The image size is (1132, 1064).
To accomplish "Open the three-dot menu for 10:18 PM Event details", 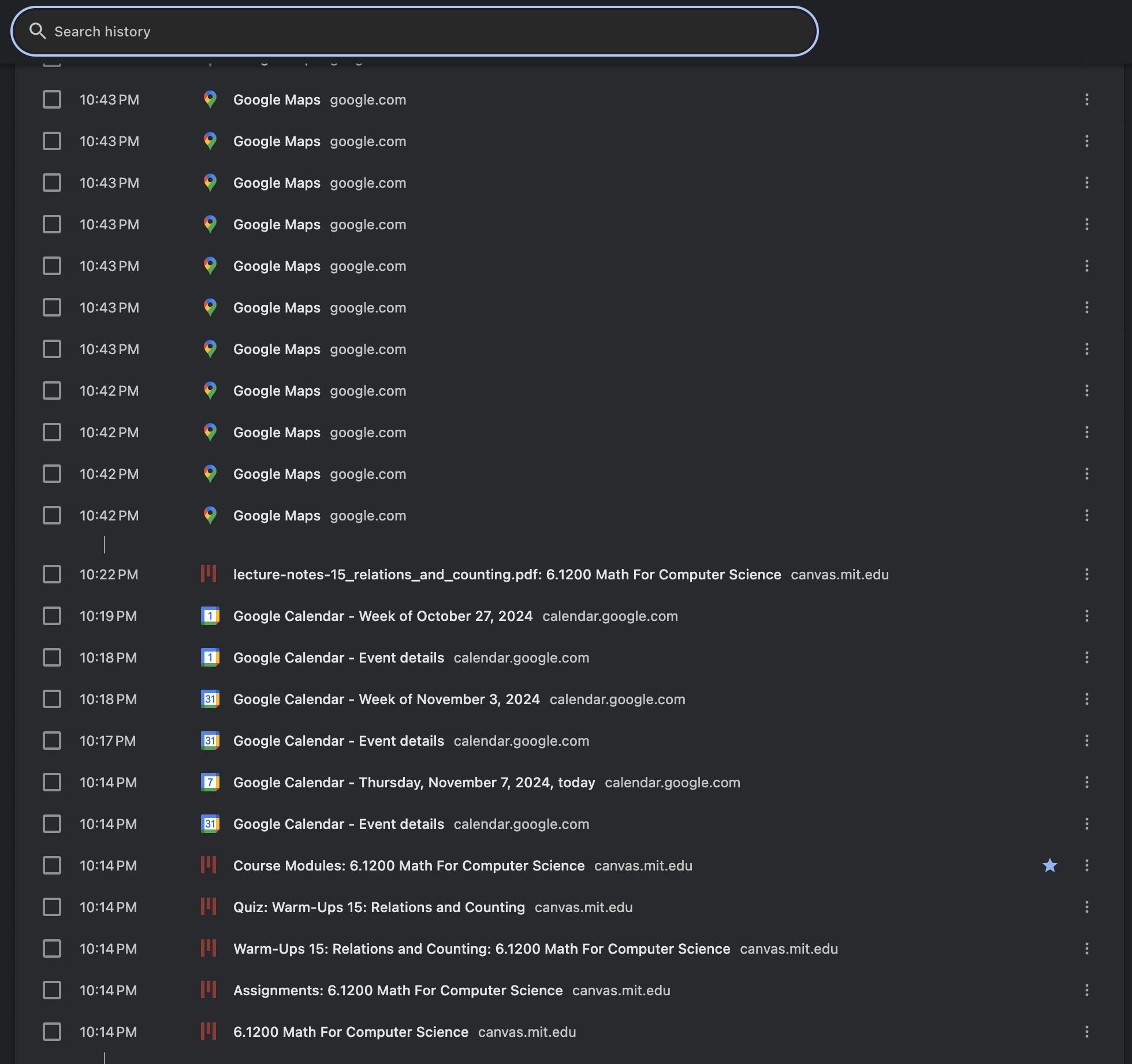I will point(1087,657).
